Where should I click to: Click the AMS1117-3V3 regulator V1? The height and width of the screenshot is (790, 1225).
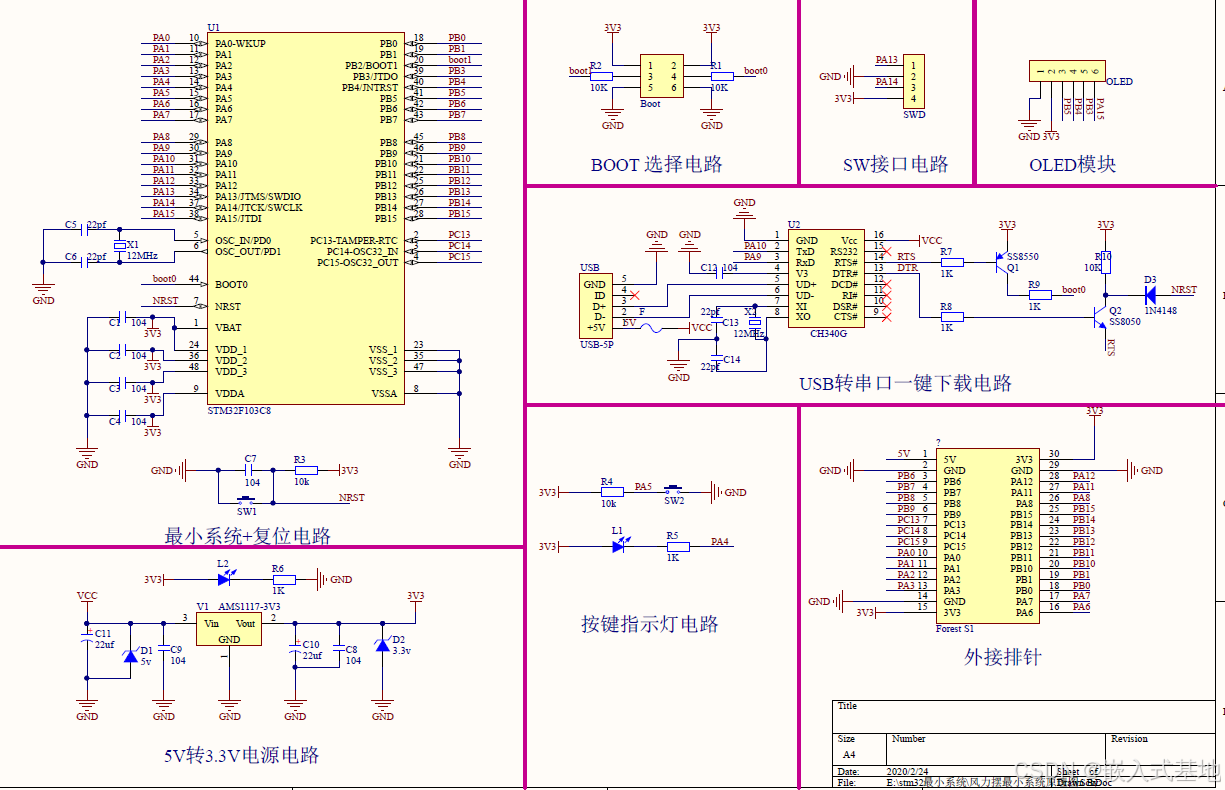click(x=229, y=630)
